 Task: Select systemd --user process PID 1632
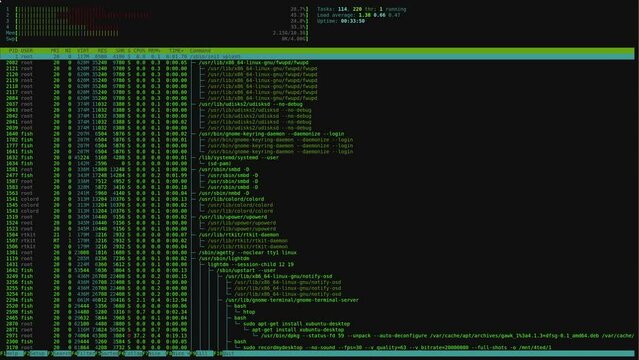point(317,157)
